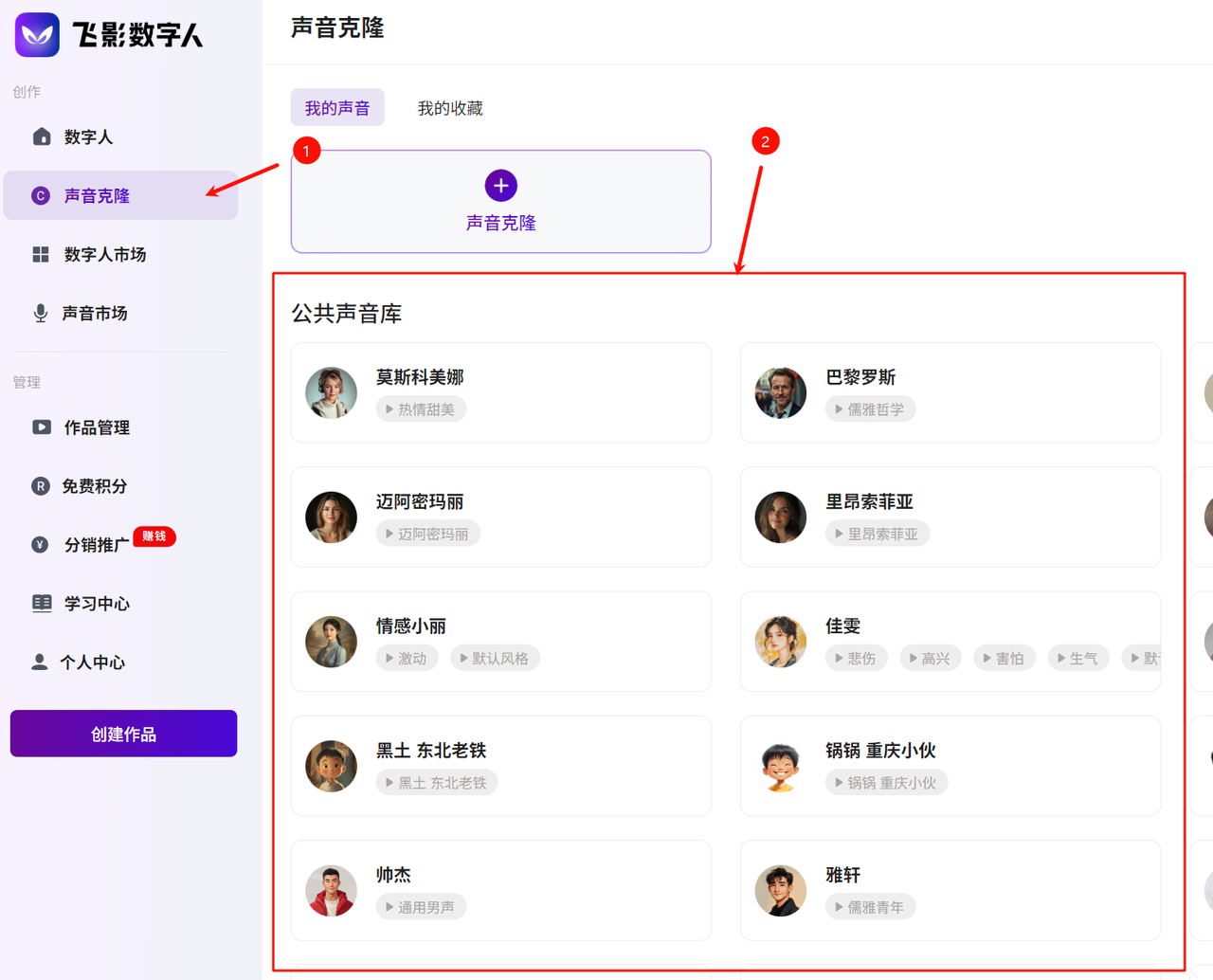Select 声音克隆 in the sidebar
Screen dimensions: 1213x980
[x=97, y=196]
